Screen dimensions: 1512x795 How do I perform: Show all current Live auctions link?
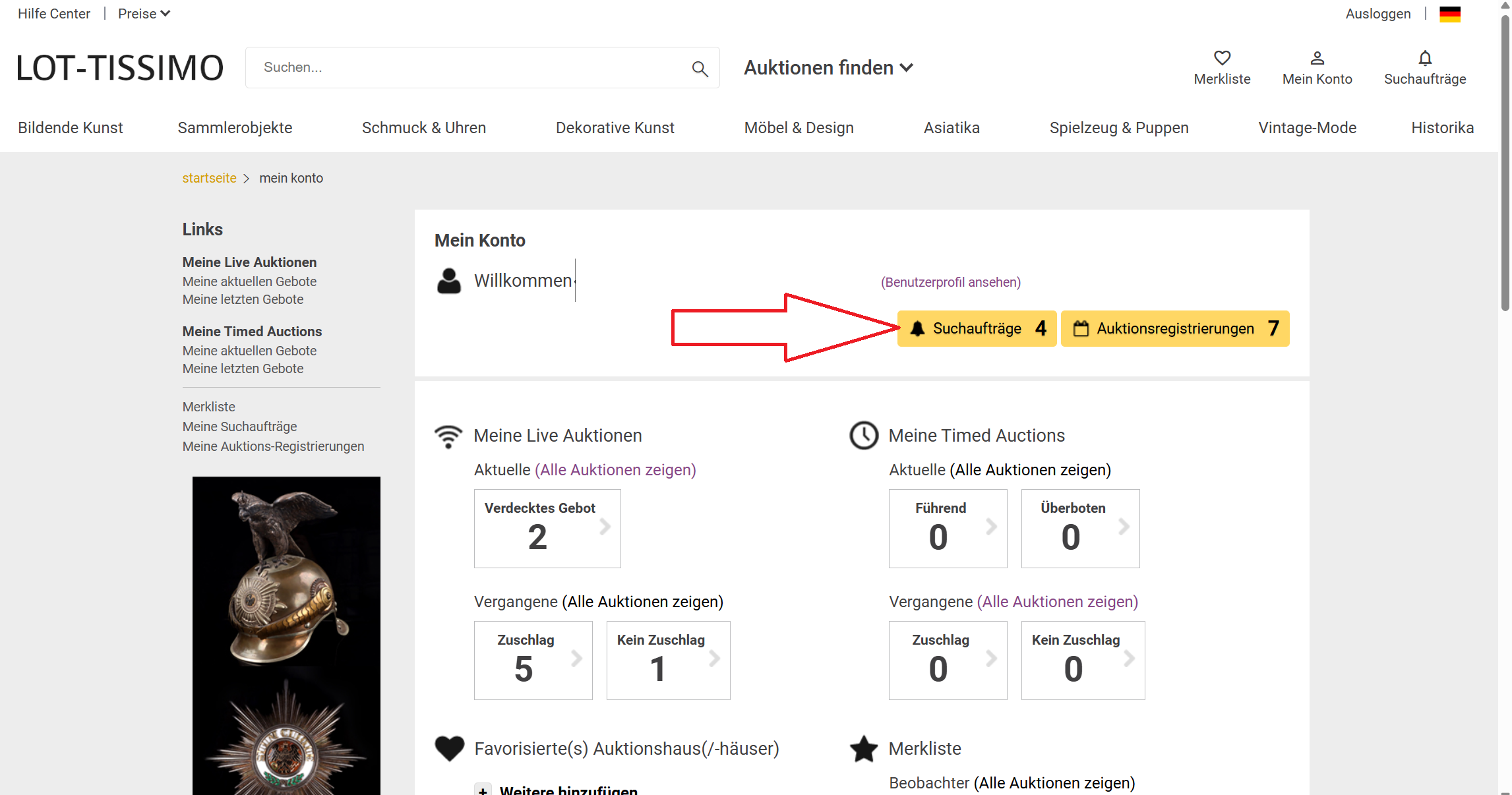pyautogui.click(x=615, y=470)
